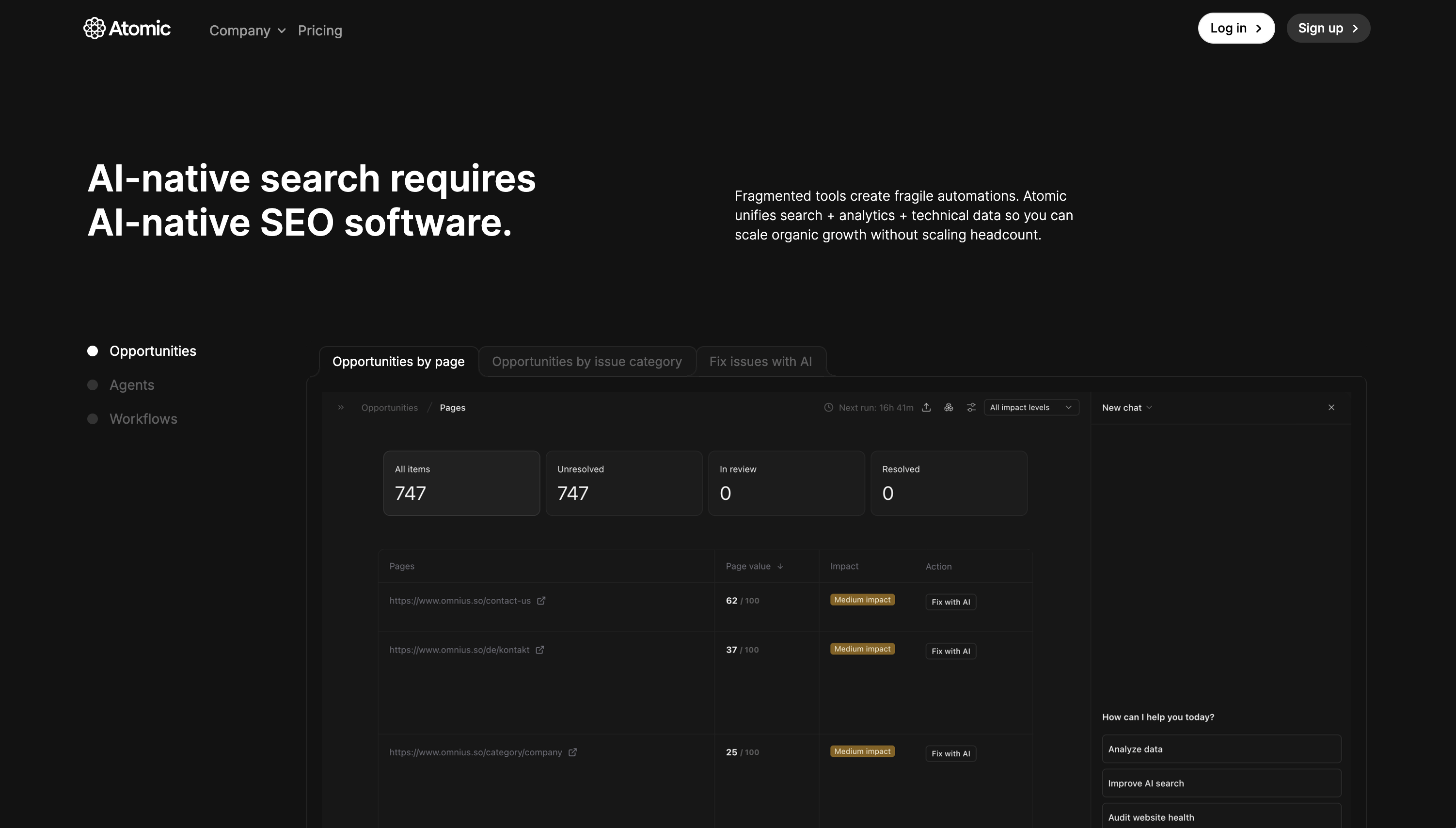Switch to Opportunities by issue category tab
This screenshot has height=828, width=1456.
click(x=586, y=362)
